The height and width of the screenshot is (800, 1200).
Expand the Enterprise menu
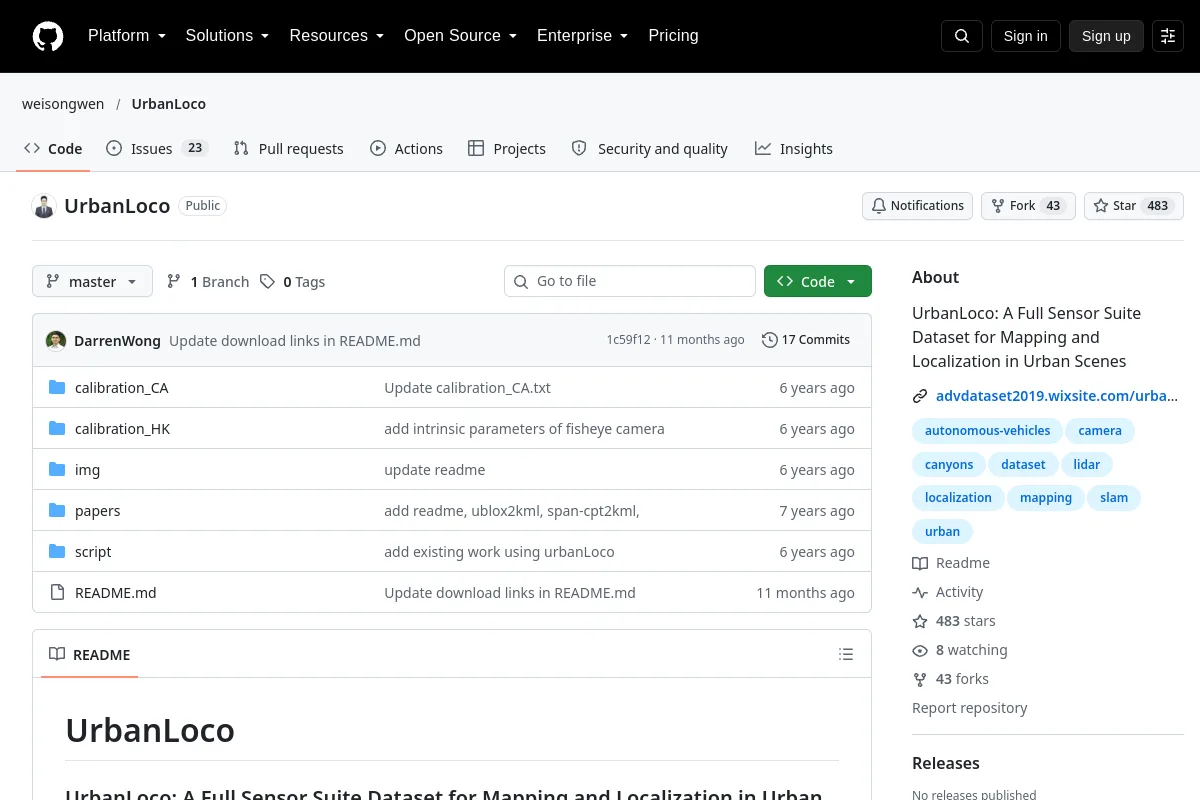[583, 36]
